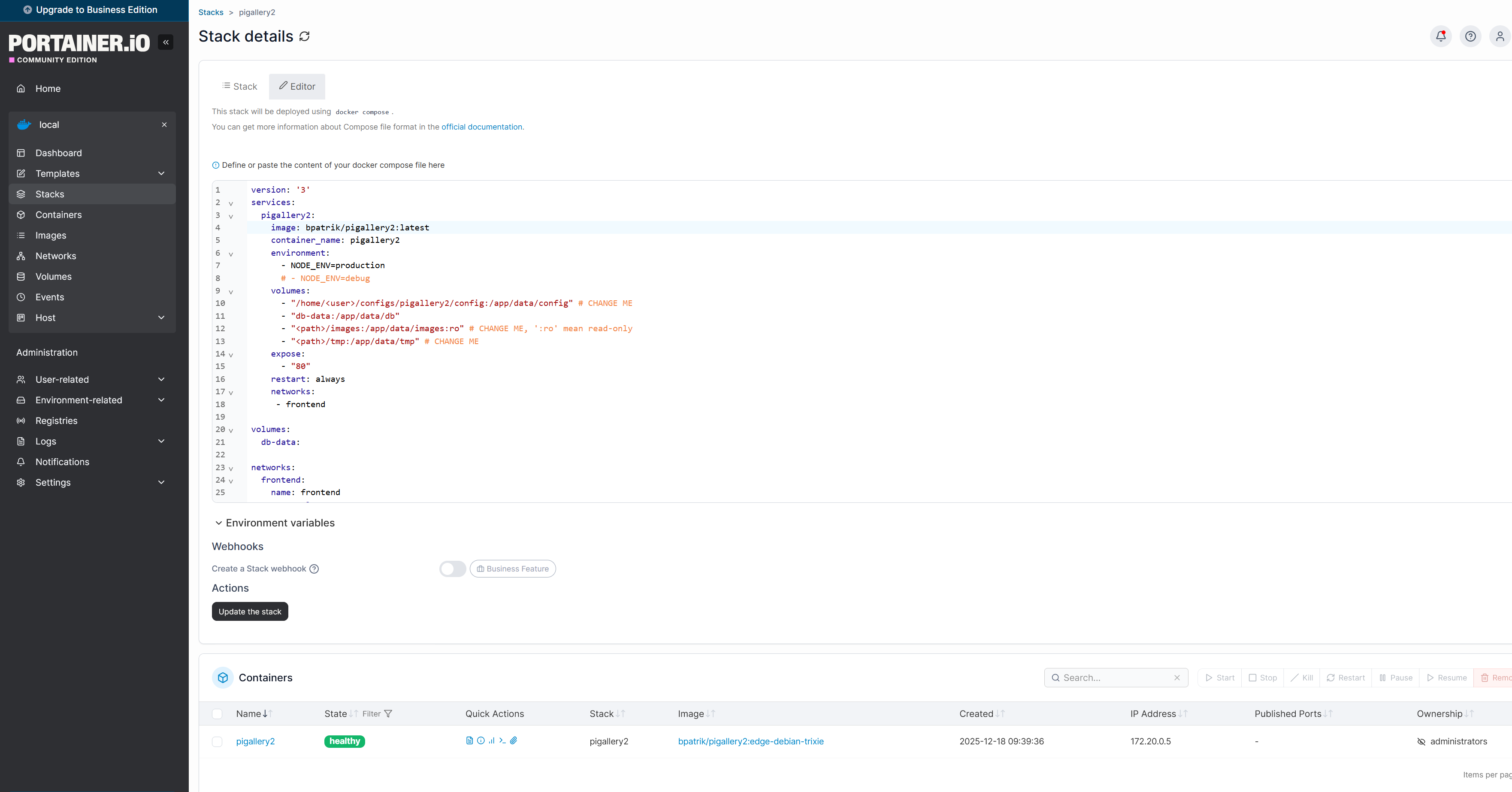This screenshot has width=1512, height=792.
Task: Open pigallery2 container stats icon
Action: [x=491, y=741]
